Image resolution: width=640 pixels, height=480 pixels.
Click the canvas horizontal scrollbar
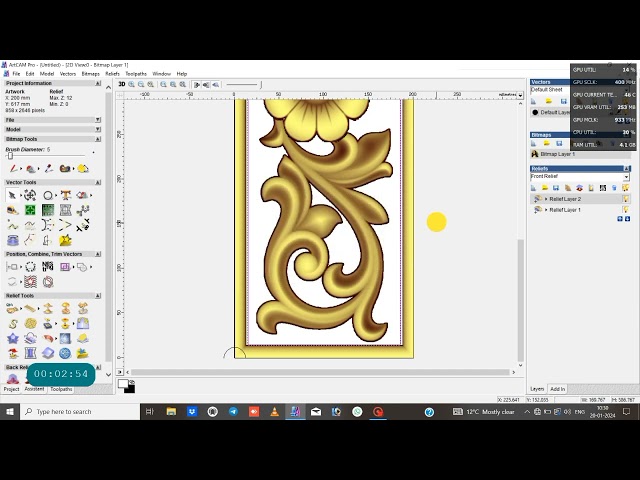[x=320, y=372]
